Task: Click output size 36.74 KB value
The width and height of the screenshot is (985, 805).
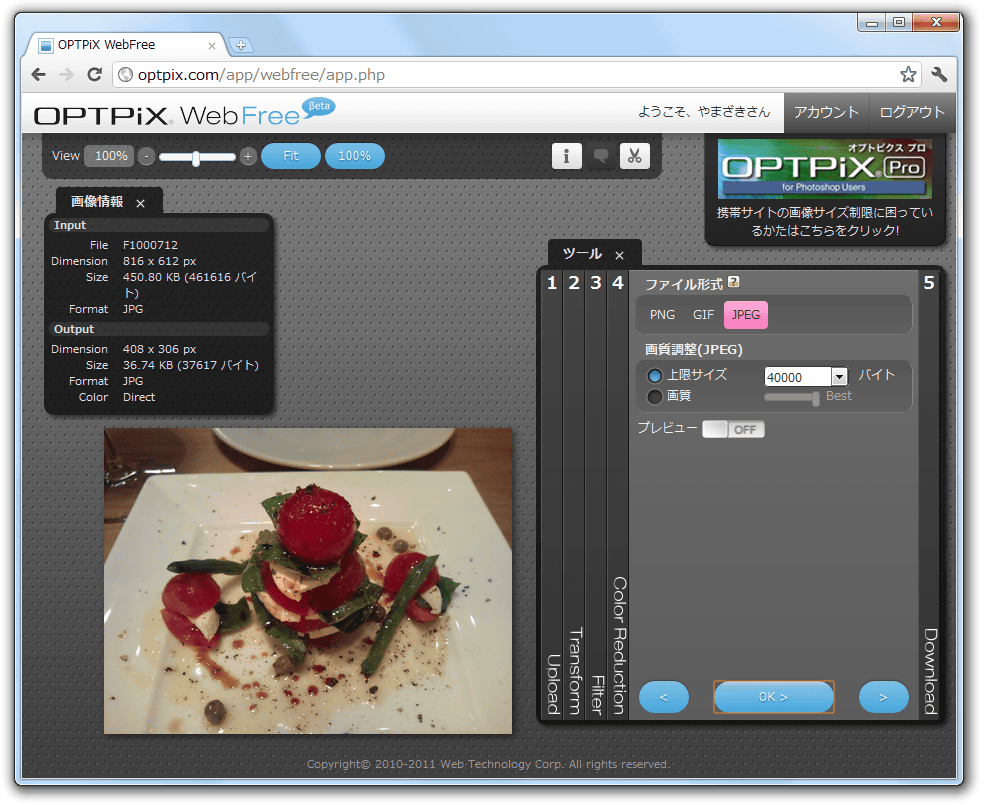Action: [x=191, y=365]
